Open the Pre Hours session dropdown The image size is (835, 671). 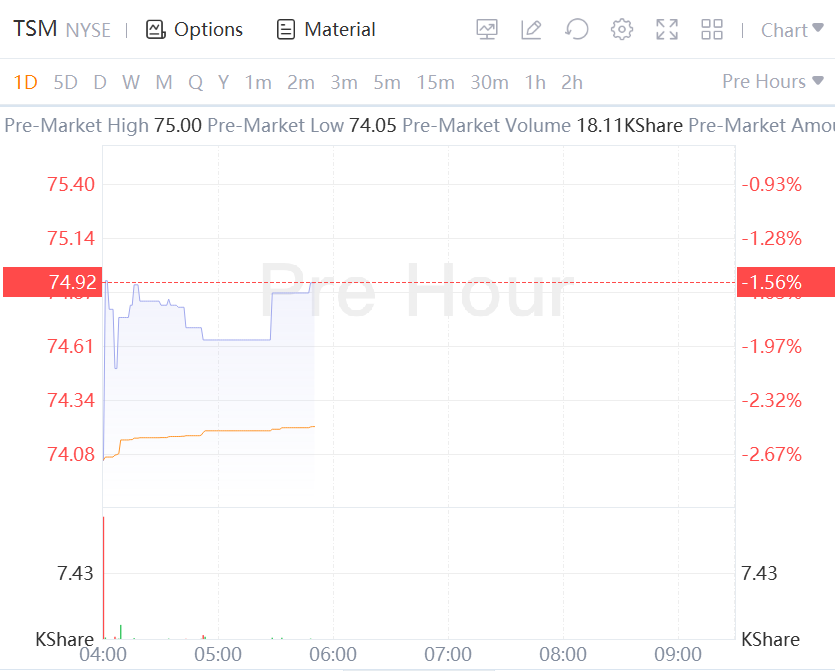click(773, 82)
